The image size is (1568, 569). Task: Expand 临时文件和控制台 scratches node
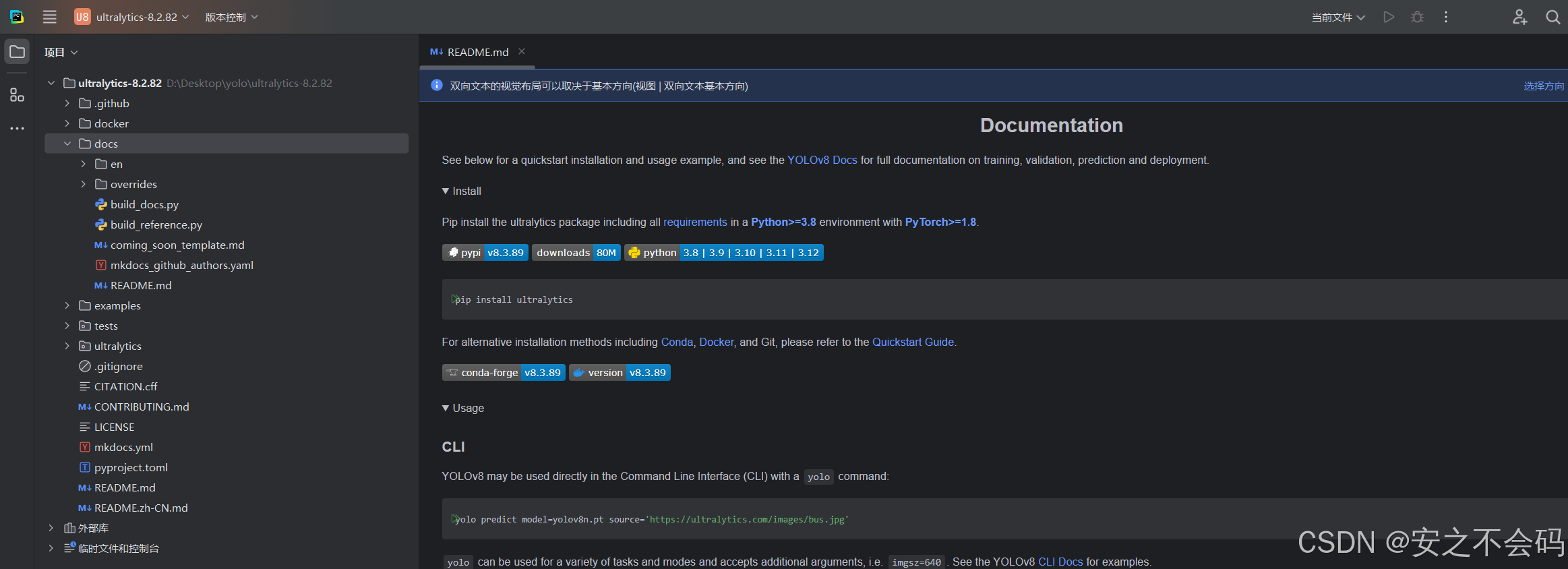point(51,548)
